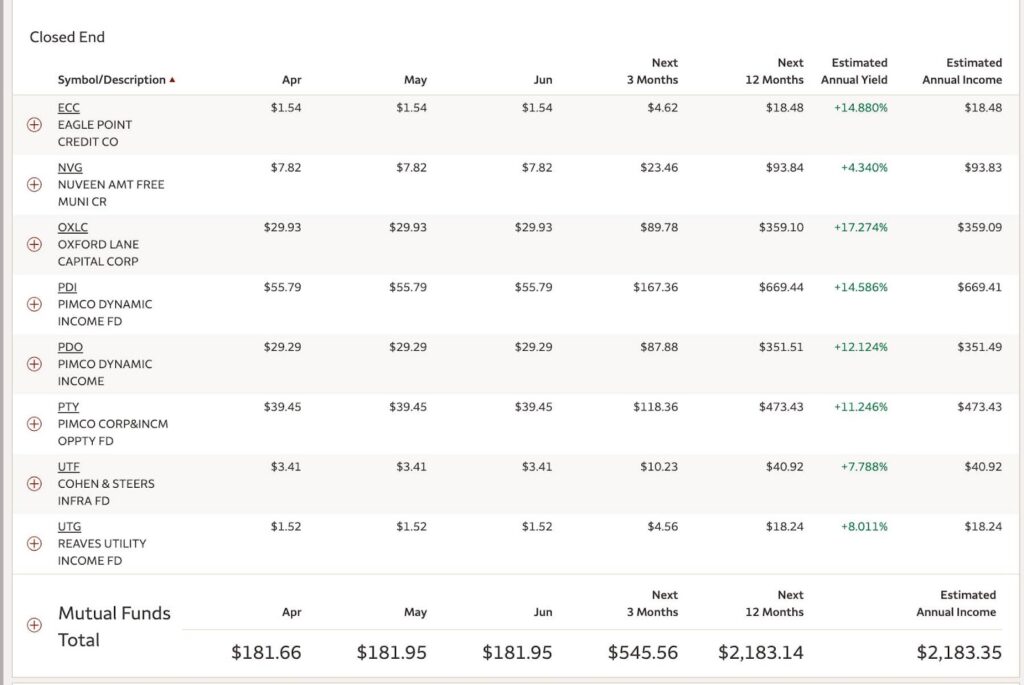Click the Next 12 Months column header
Viewport: 1024px width, 685px height.
click(x=774, y=71)
